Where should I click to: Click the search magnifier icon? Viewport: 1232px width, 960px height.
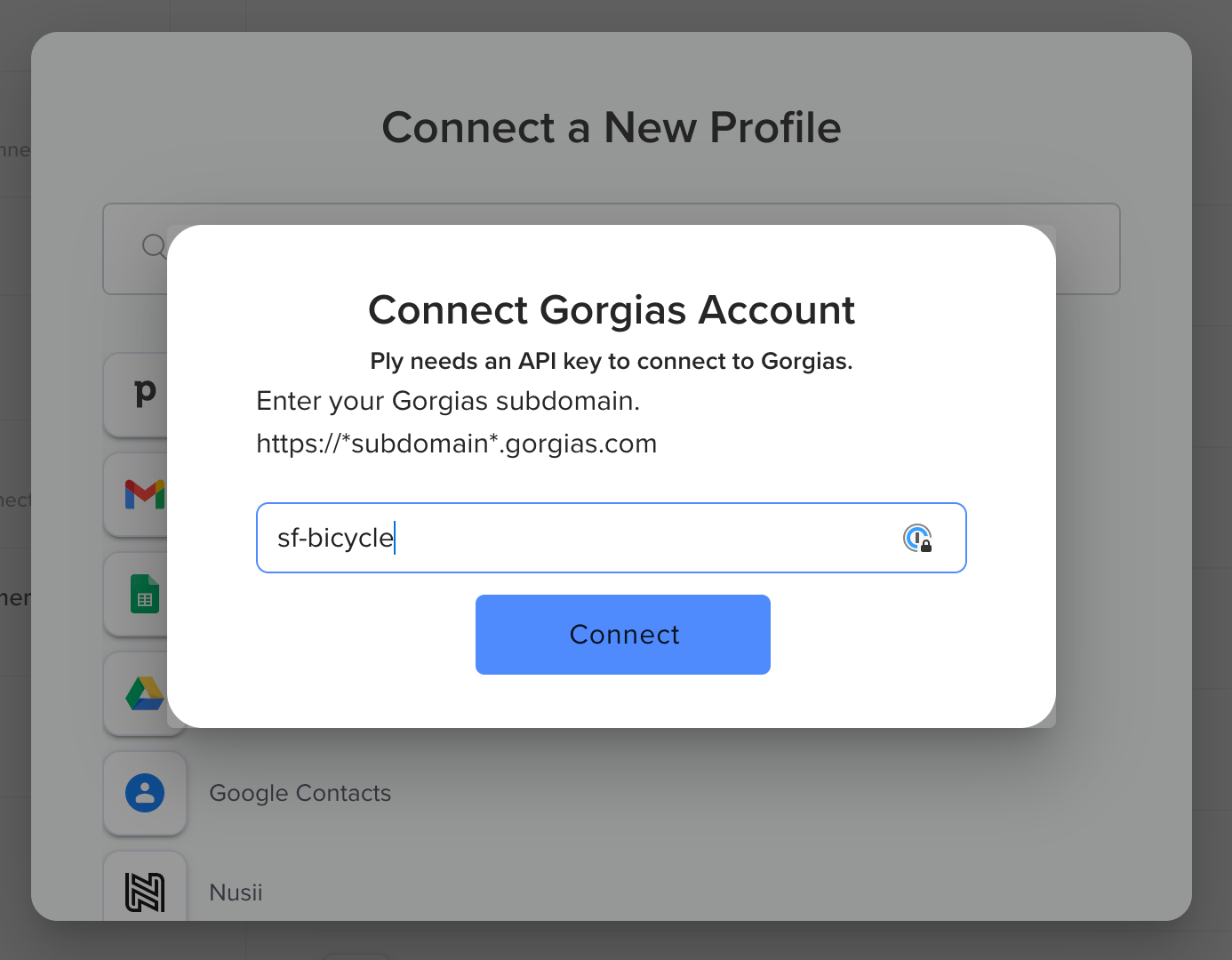[155, 246]
